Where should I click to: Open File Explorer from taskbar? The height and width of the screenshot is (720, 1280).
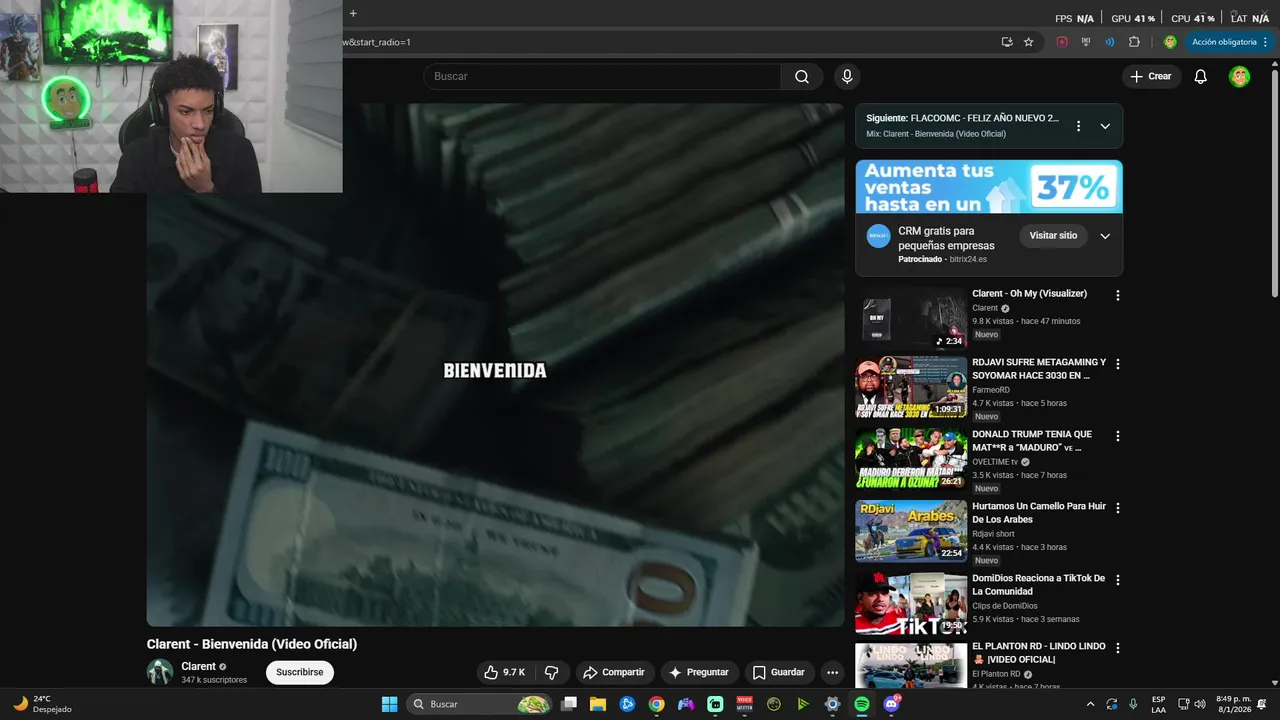[x=598, y=704]
